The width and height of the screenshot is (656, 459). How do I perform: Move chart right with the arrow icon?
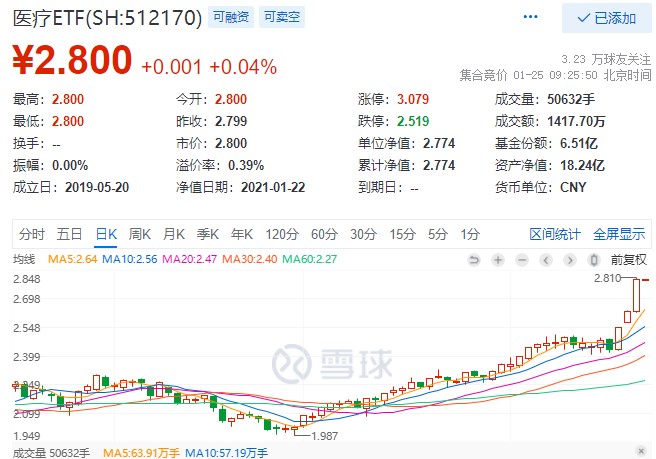pyautogui.click(x=569, y=260)
